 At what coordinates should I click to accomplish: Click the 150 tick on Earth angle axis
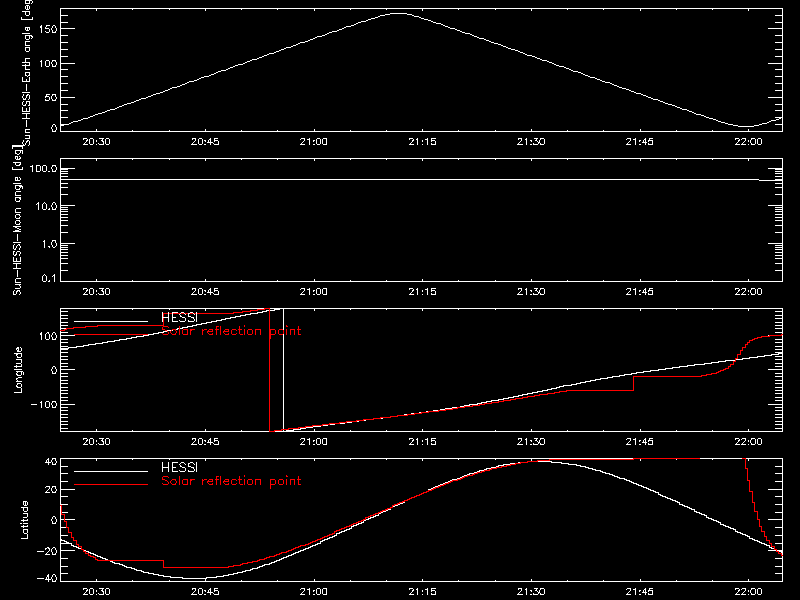pos(48,29)
